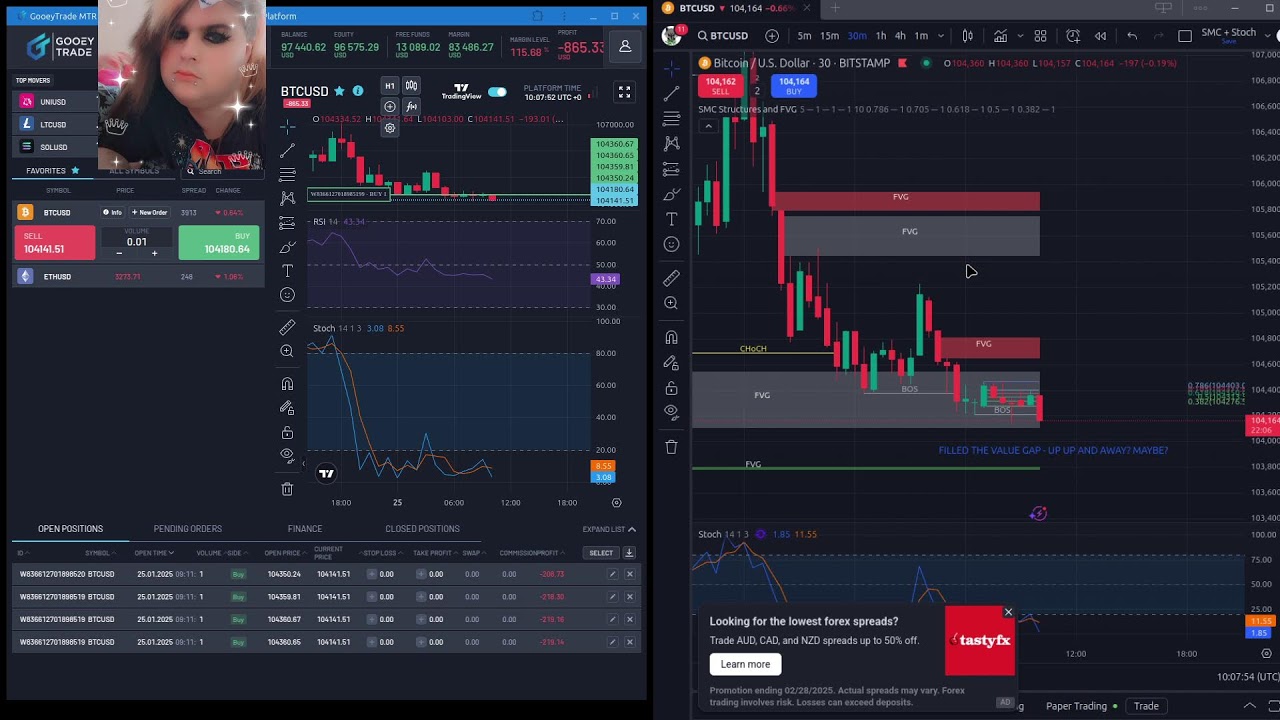
Task: Toggle the TradingView chart switch
Action: pyautogui.click(x=497, y=92)
